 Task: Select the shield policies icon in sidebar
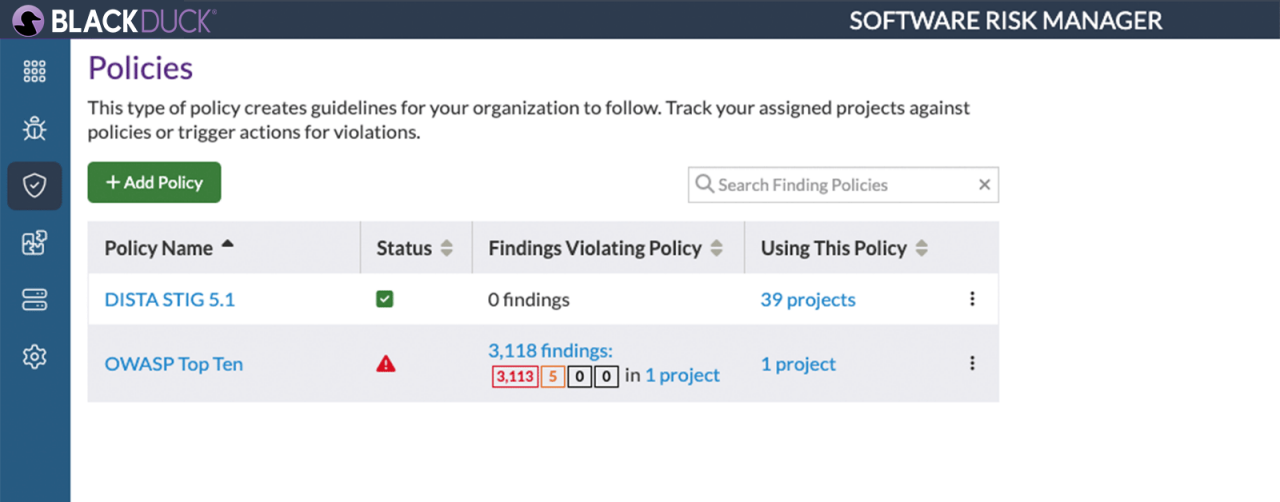pyautogui.click(x=35, y=186)
